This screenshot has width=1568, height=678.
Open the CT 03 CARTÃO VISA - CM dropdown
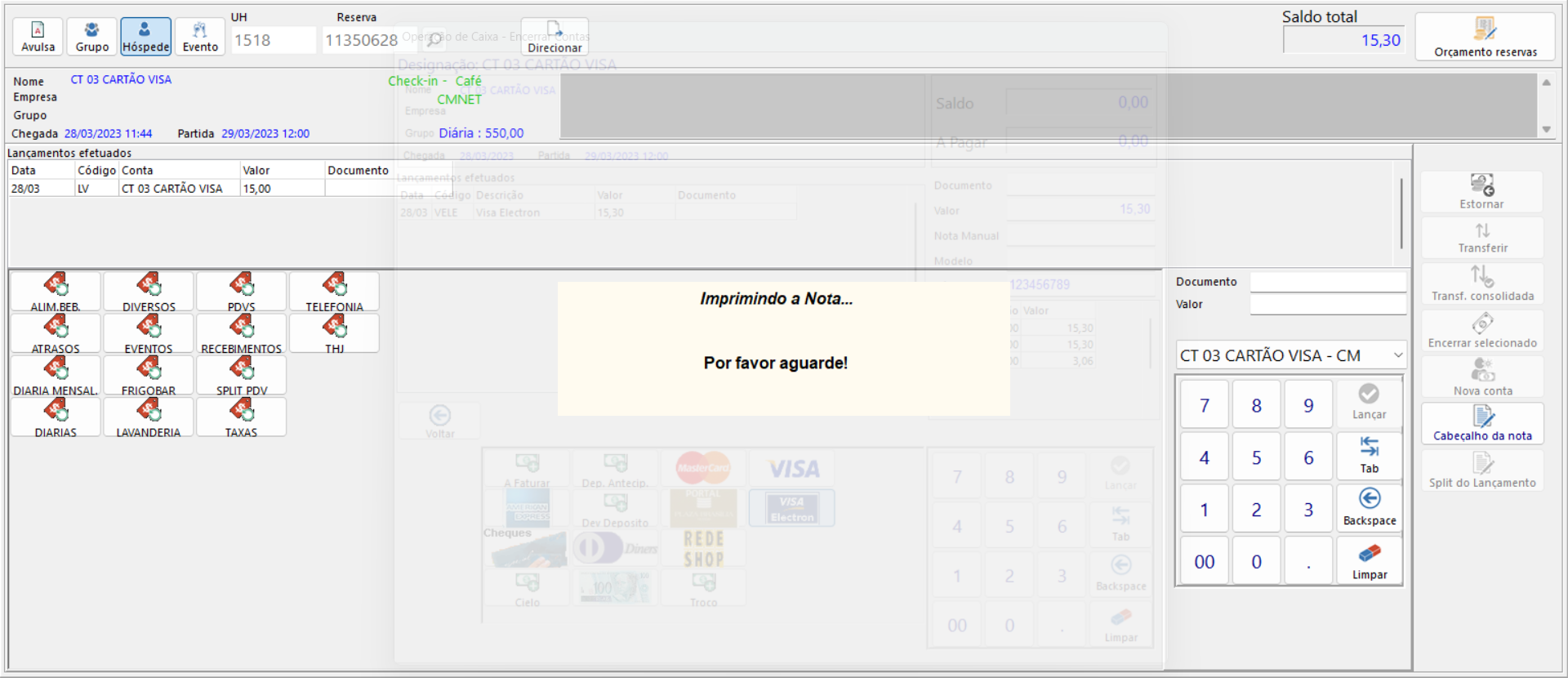(1291, 355)
